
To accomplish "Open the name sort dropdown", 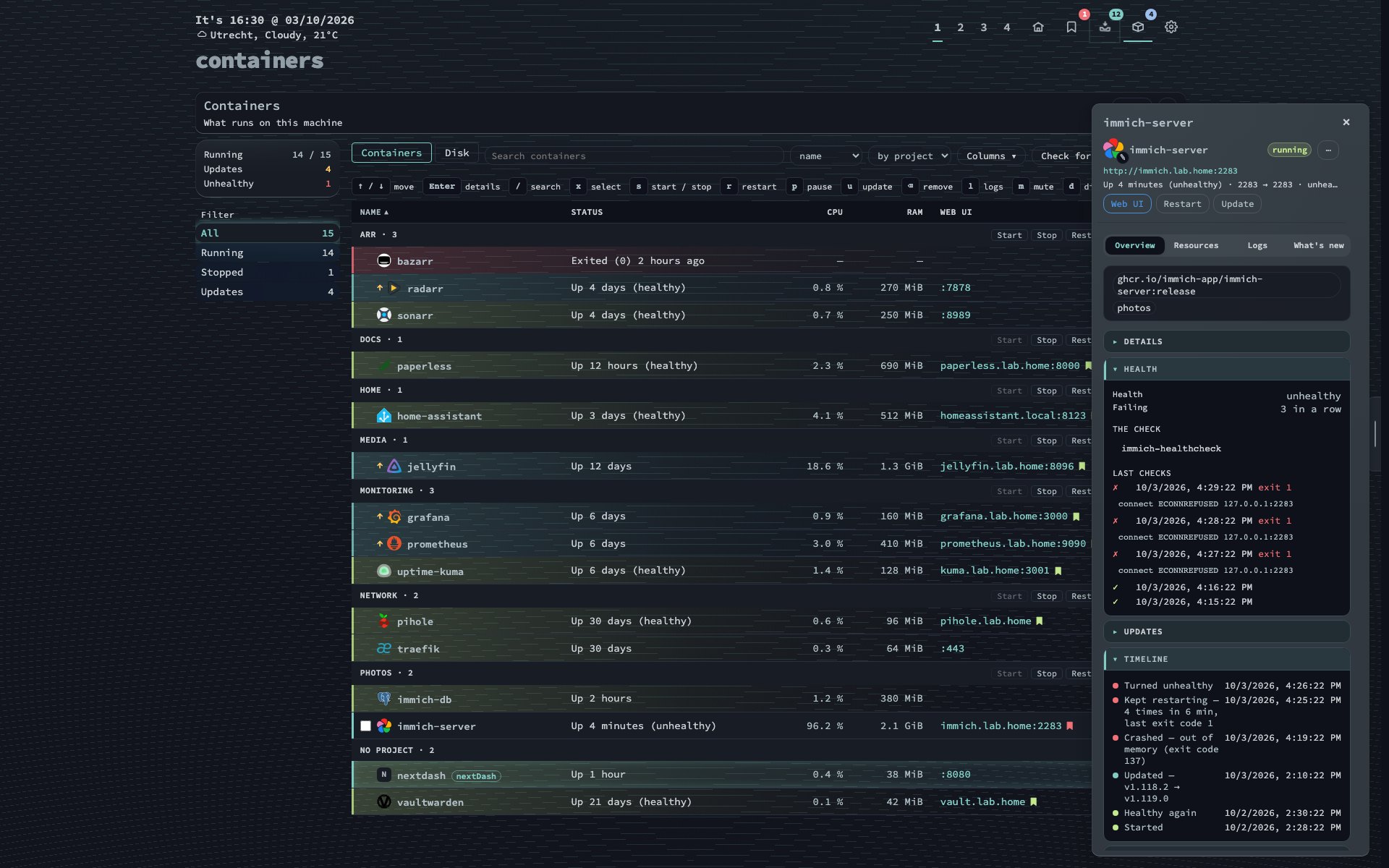I will click(827, 156).
